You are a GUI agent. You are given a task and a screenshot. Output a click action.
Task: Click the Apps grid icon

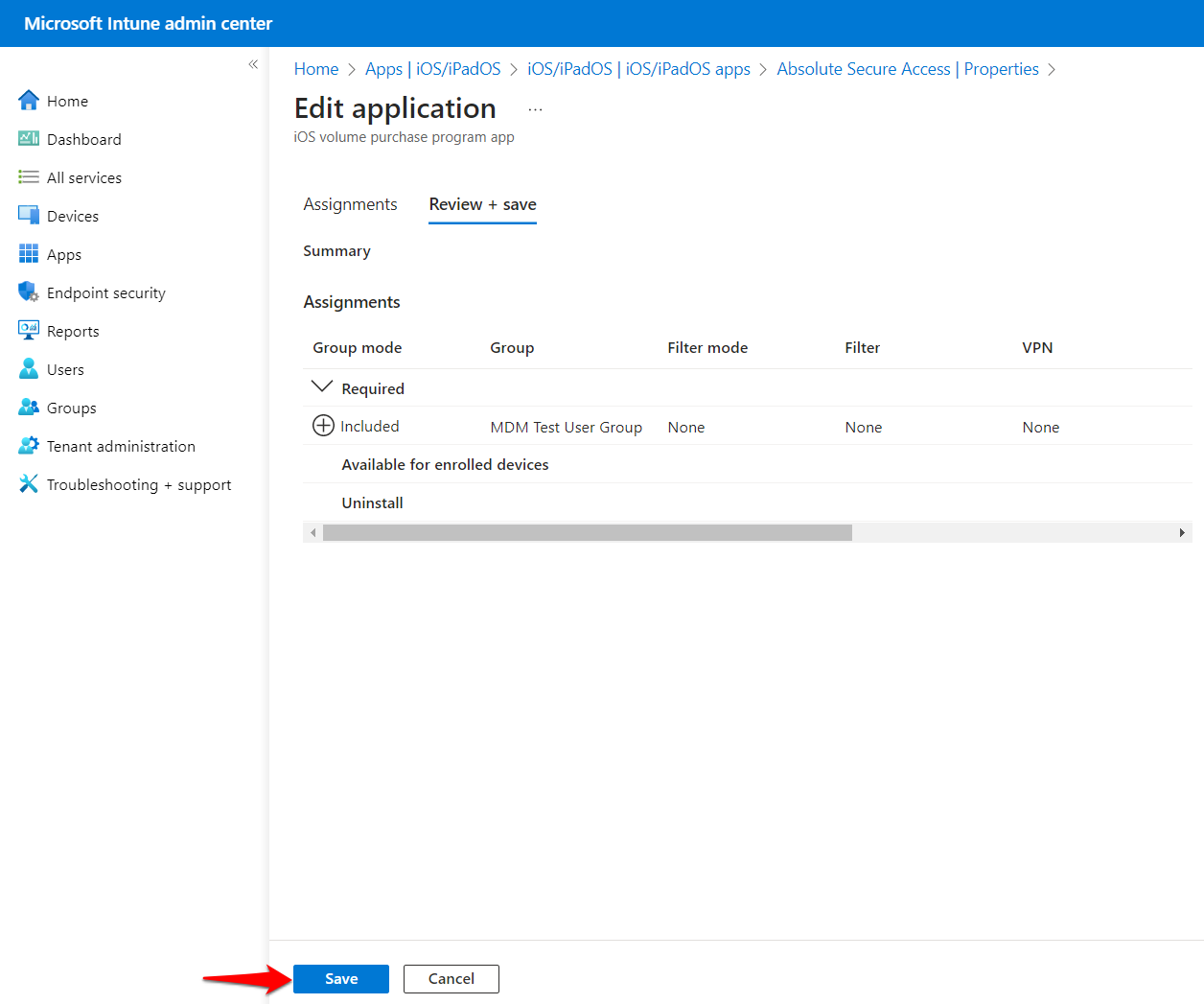tap(29, 254)
